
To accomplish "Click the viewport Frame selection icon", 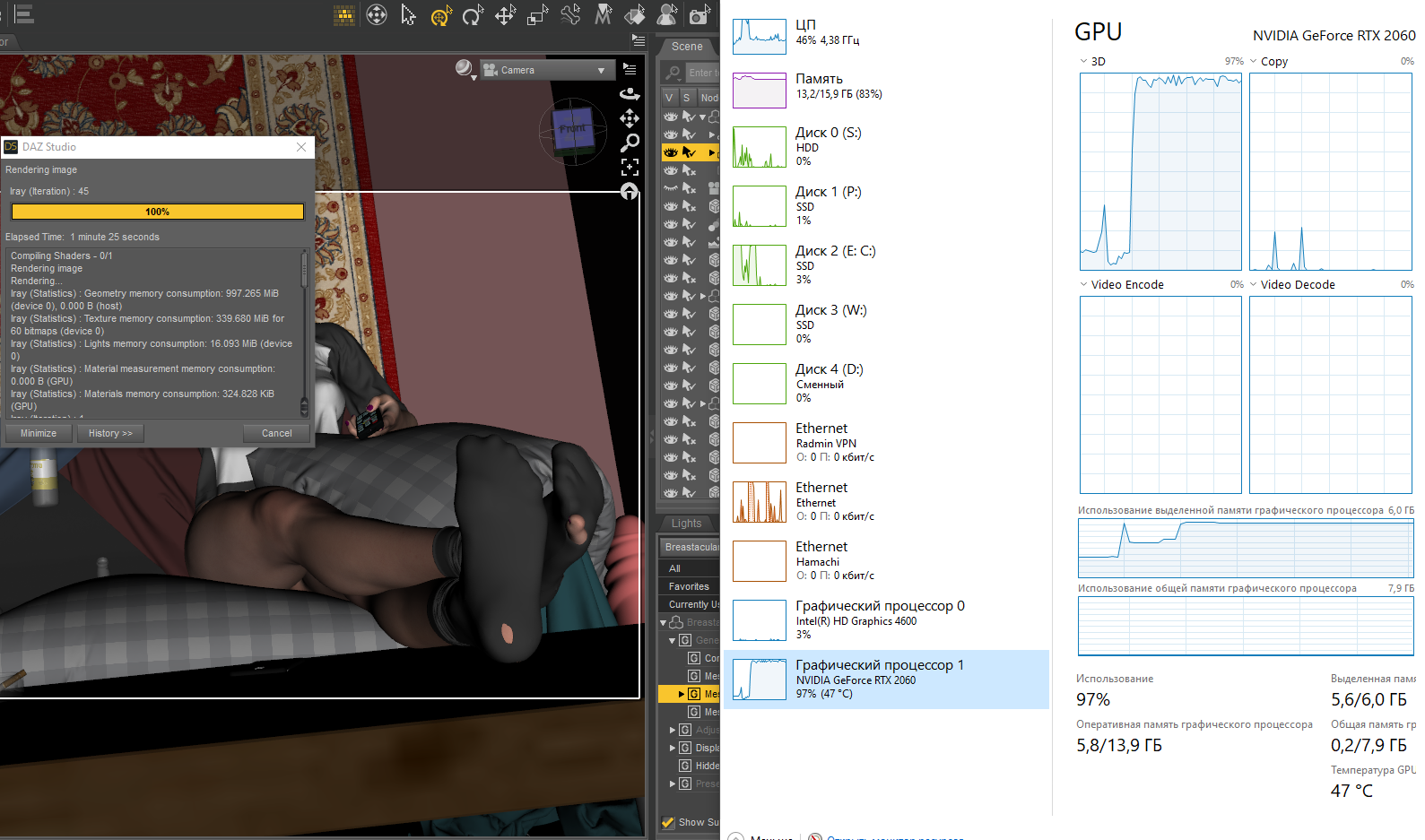I will (x=630, y=167).
